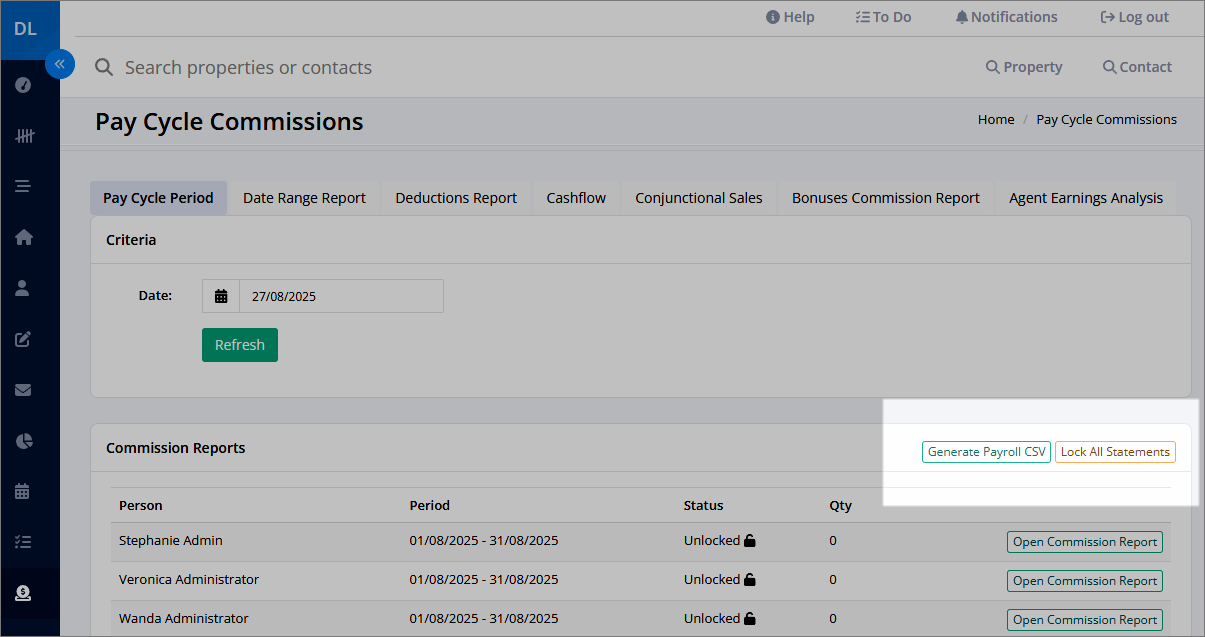Image resolution: width=1205 pixels, height=637 pixels.
Task: Click the green Refresh button
Action: pyautogui.click(x=240, y=345)
